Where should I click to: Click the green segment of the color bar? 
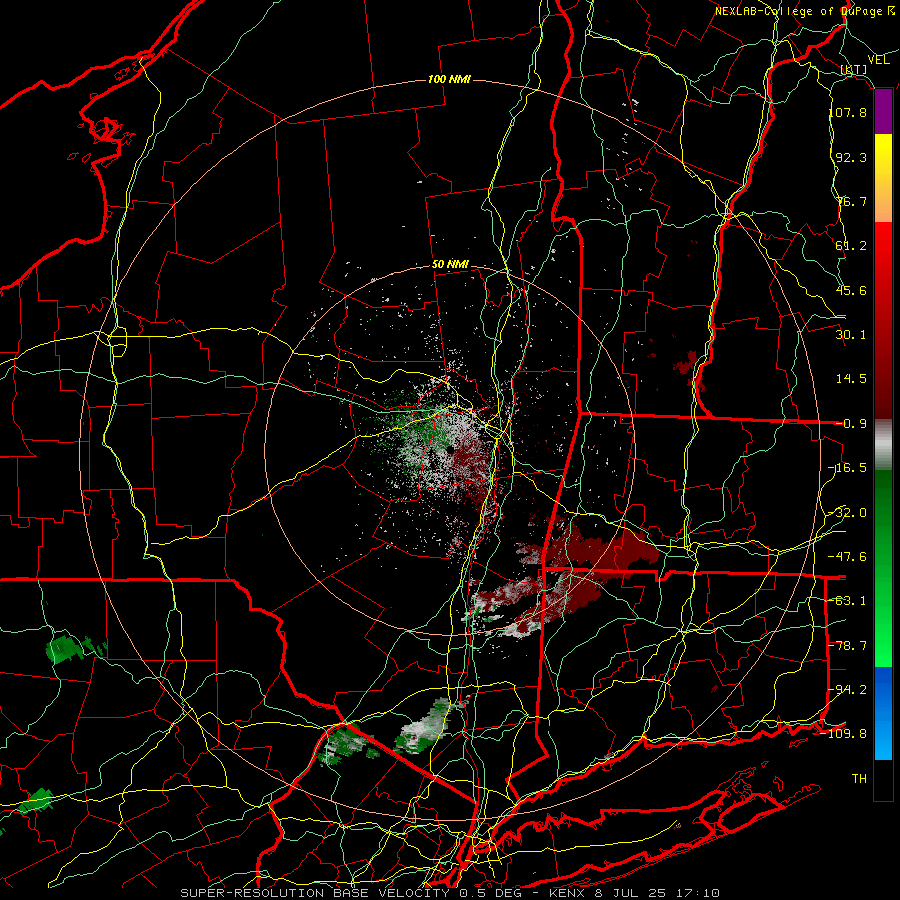tap(883, 568)
